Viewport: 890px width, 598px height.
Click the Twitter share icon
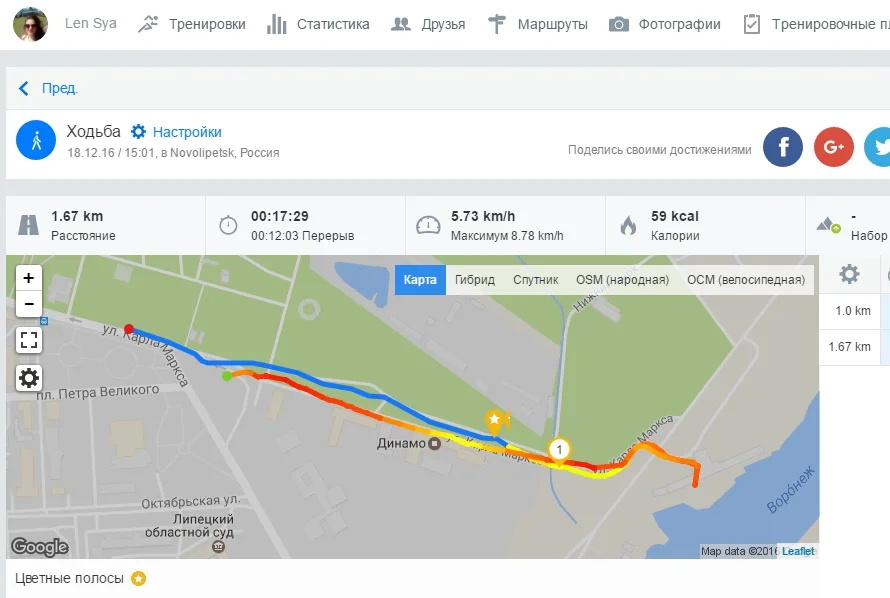(879, 147)
